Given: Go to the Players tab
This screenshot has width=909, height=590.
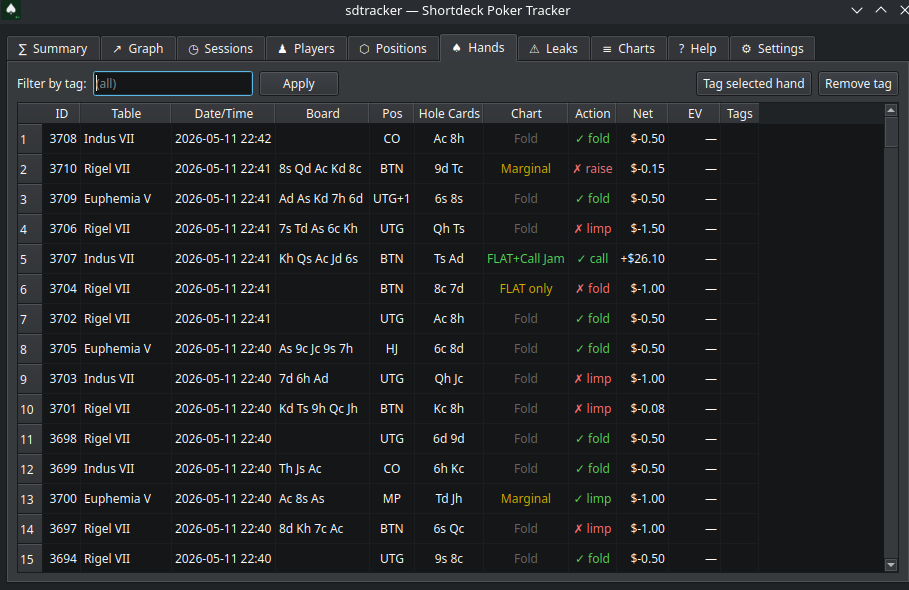Looking at the screenshot, I should coord(306,49).
